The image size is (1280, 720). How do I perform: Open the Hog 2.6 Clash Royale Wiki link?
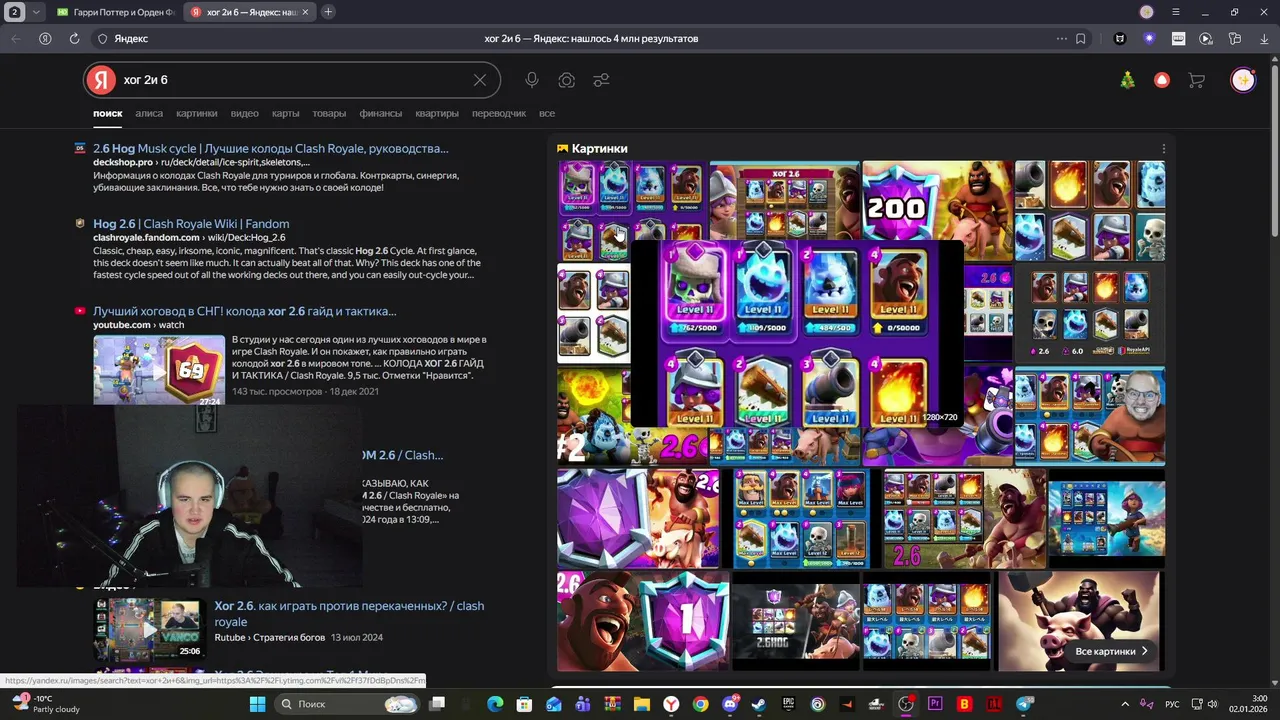[191, 224]
